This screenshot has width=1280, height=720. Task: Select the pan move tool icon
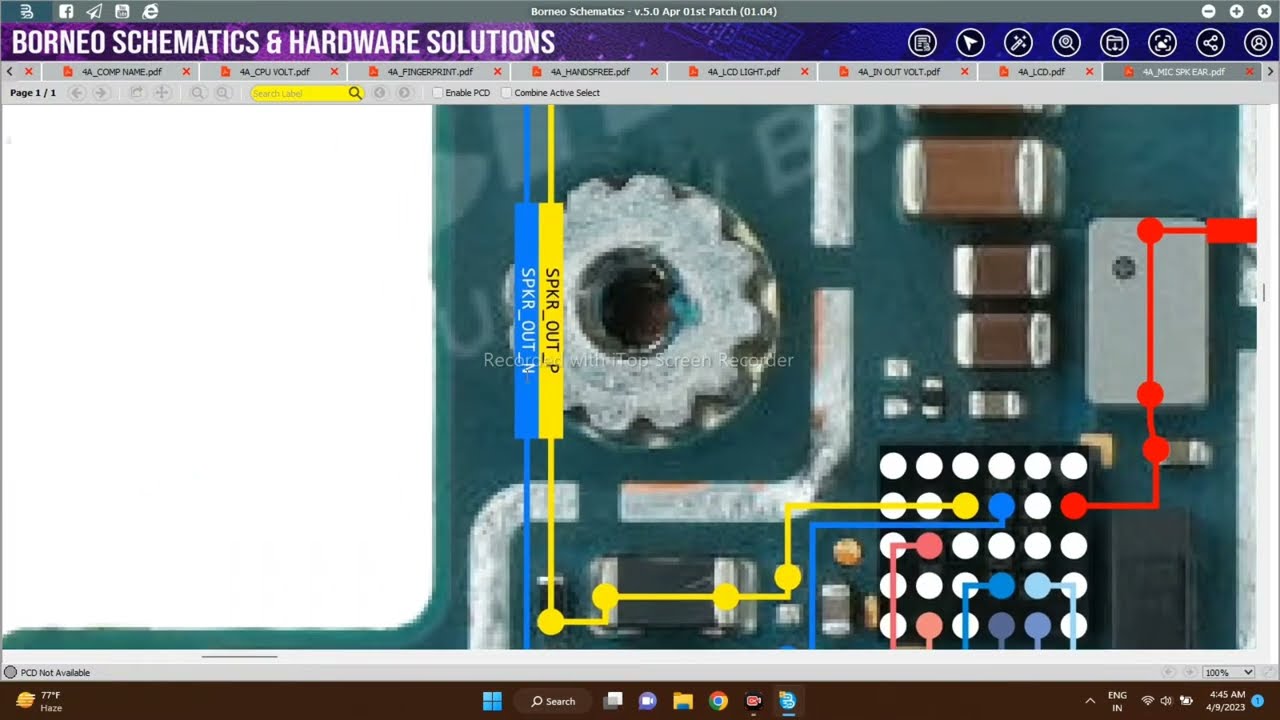pos(162,93)
